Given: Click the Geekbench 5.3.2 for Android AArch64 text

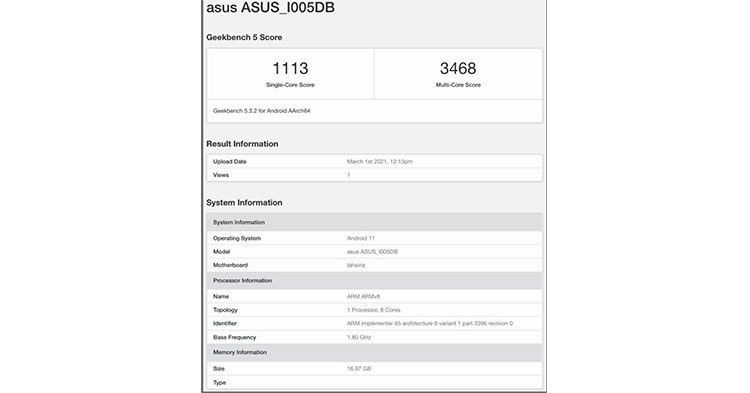Looking at the screenshot, I should tap(262, 110).
